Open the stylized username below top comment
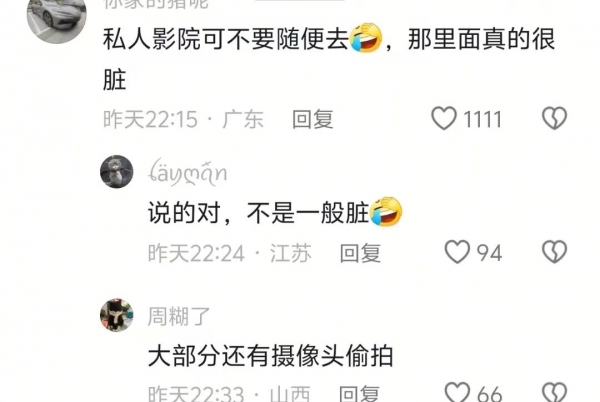The width and height of the screenshot is (600, 402). click(188, 173)
